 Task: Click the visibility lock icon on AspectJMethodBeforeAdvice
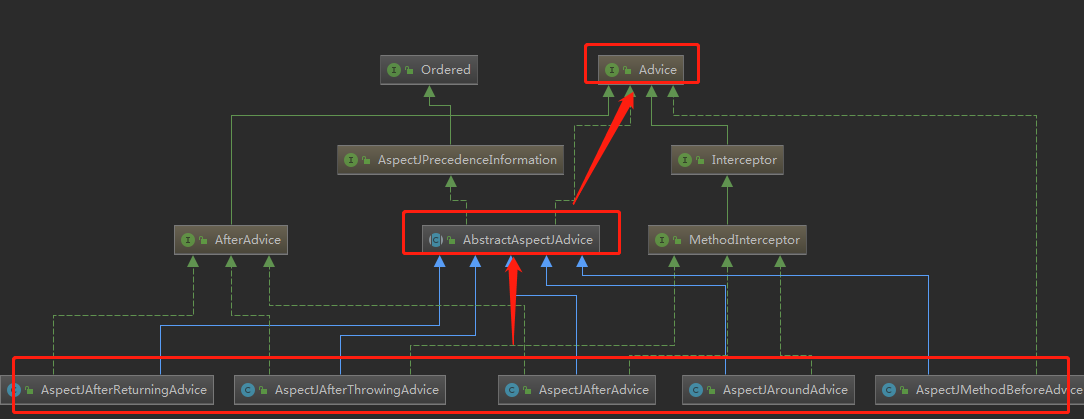click(904, 391)
